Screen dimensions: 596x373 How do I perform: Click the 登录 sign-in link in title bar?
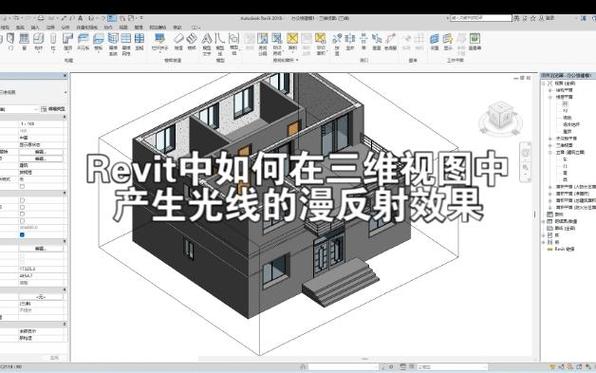point(550,18)
